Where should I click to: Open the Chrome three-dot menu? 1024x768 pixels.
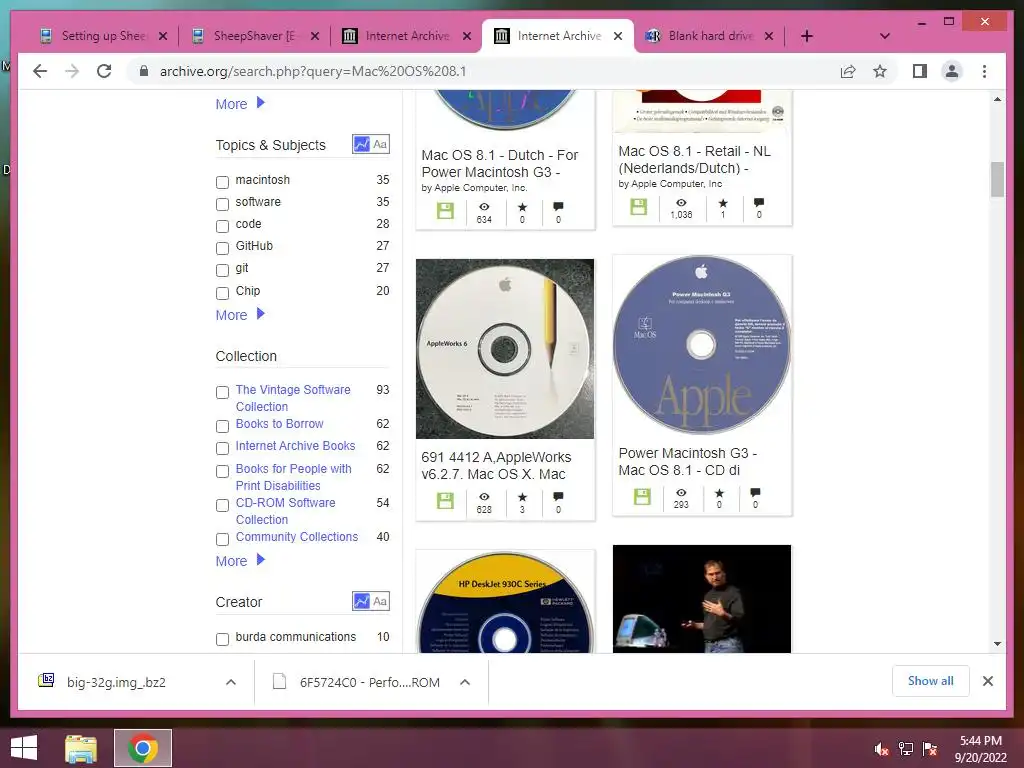coord(984,71)
